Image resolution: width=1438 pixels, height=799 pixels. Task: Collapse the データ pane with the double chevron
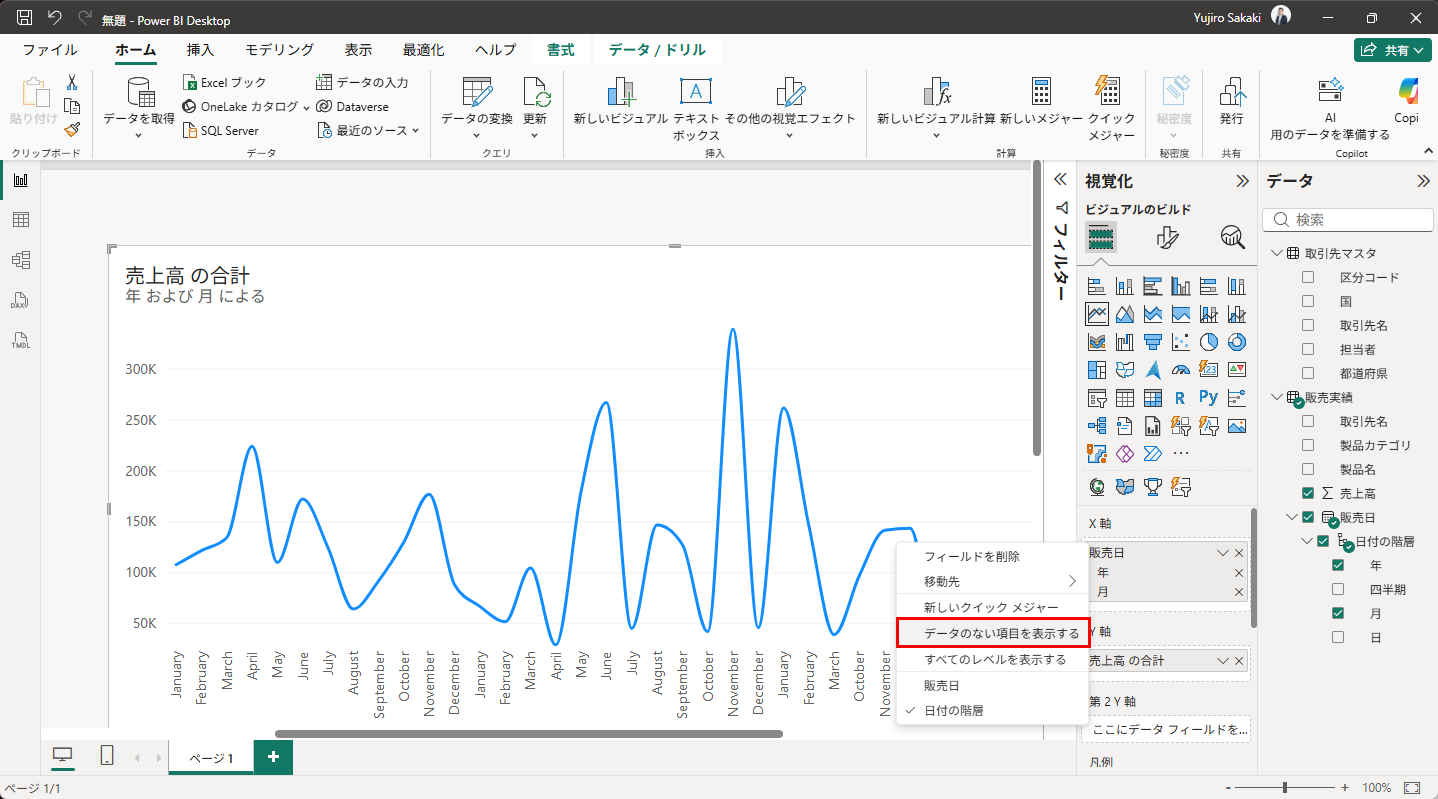1423,181
